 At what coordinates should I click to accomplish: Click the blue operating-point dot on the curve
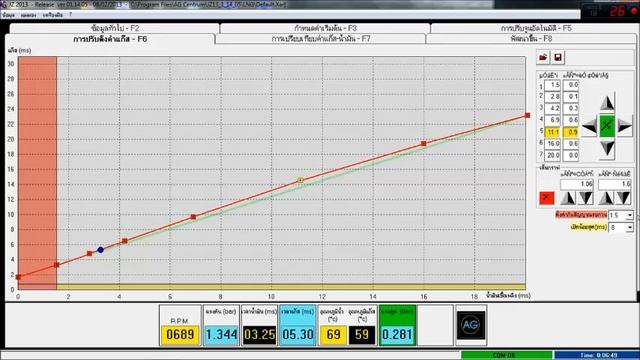100,250
